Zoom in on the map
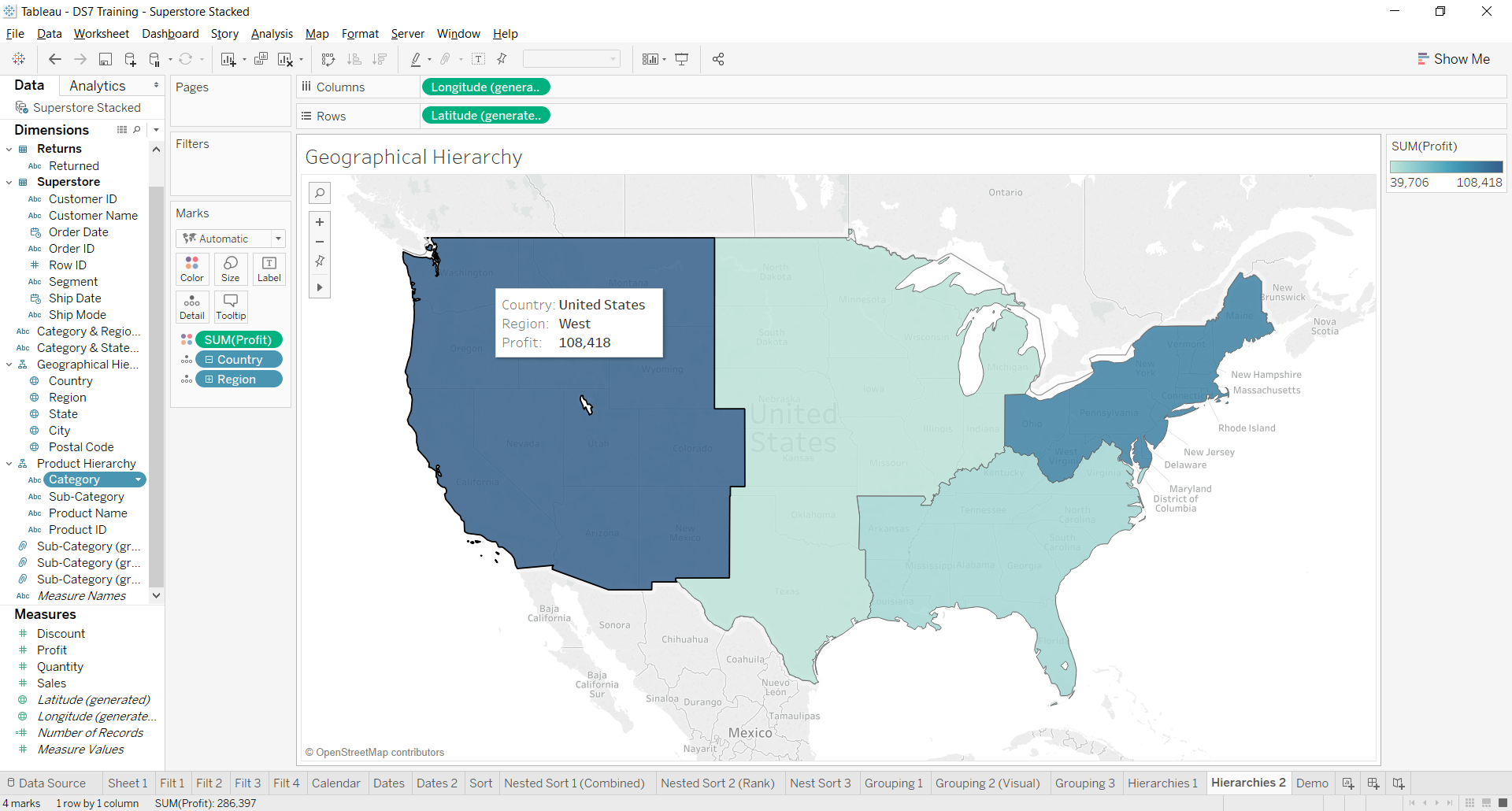The height and width of the screenshot is (811, 1512). pyautogui.click(x=320, y=221)
